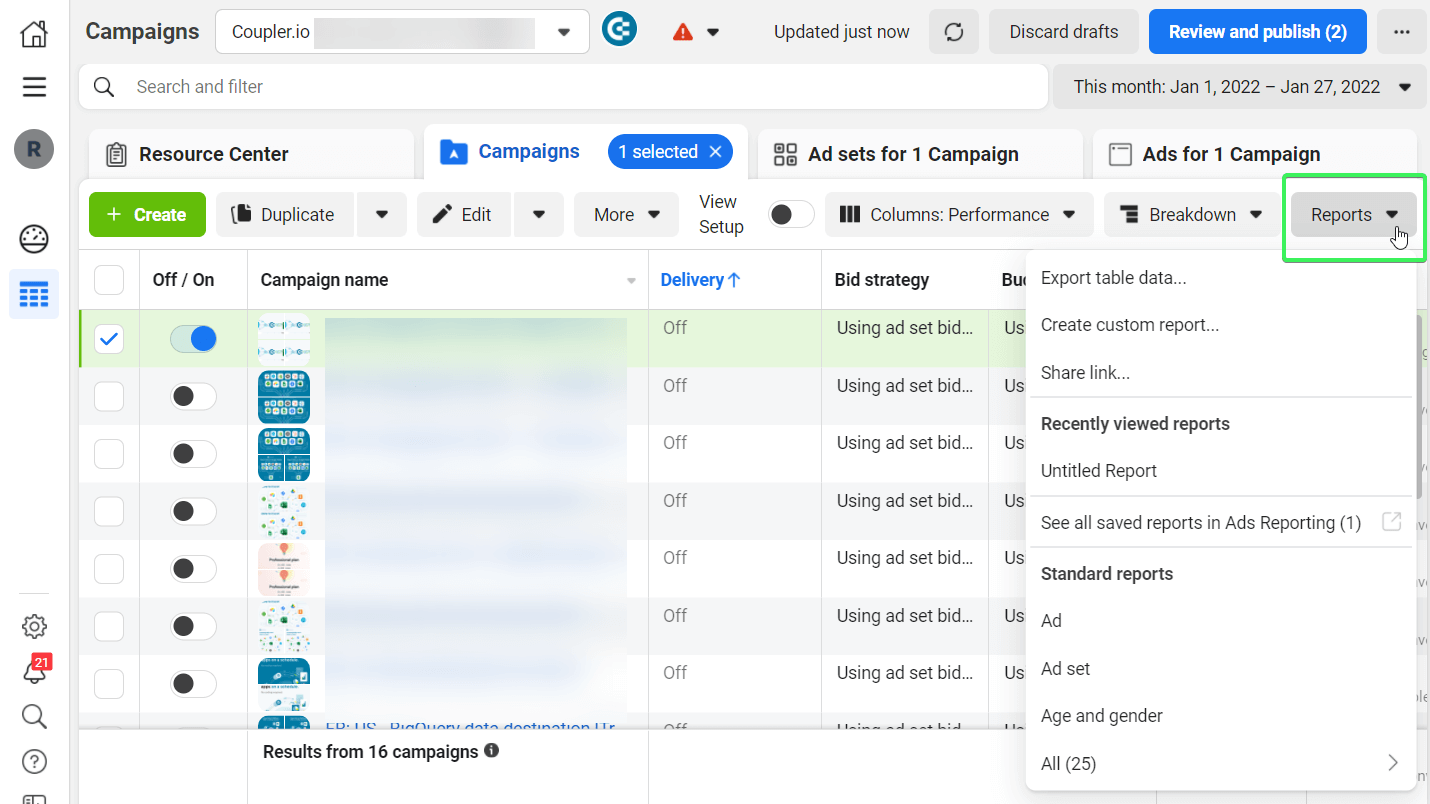Click the refresh icon button
The image size is (1430, 804).
coord(954,32)
